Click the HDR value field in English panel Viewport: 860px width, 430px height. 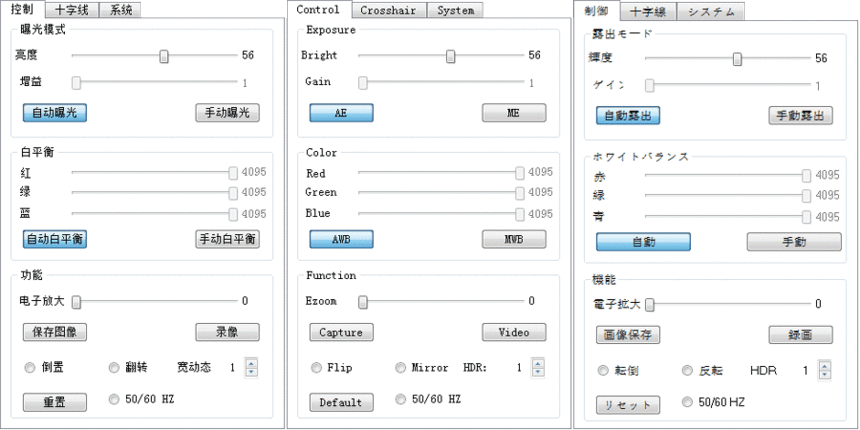tap(519, 368)
